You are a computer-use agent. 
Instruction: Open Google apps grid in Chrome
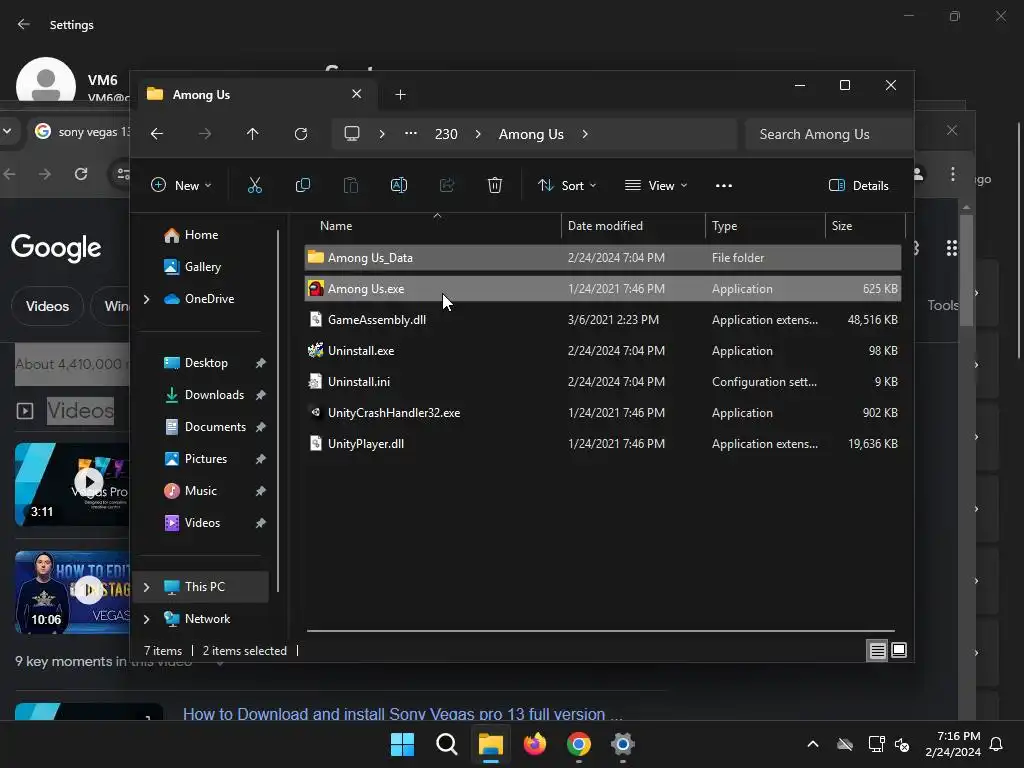952,248
